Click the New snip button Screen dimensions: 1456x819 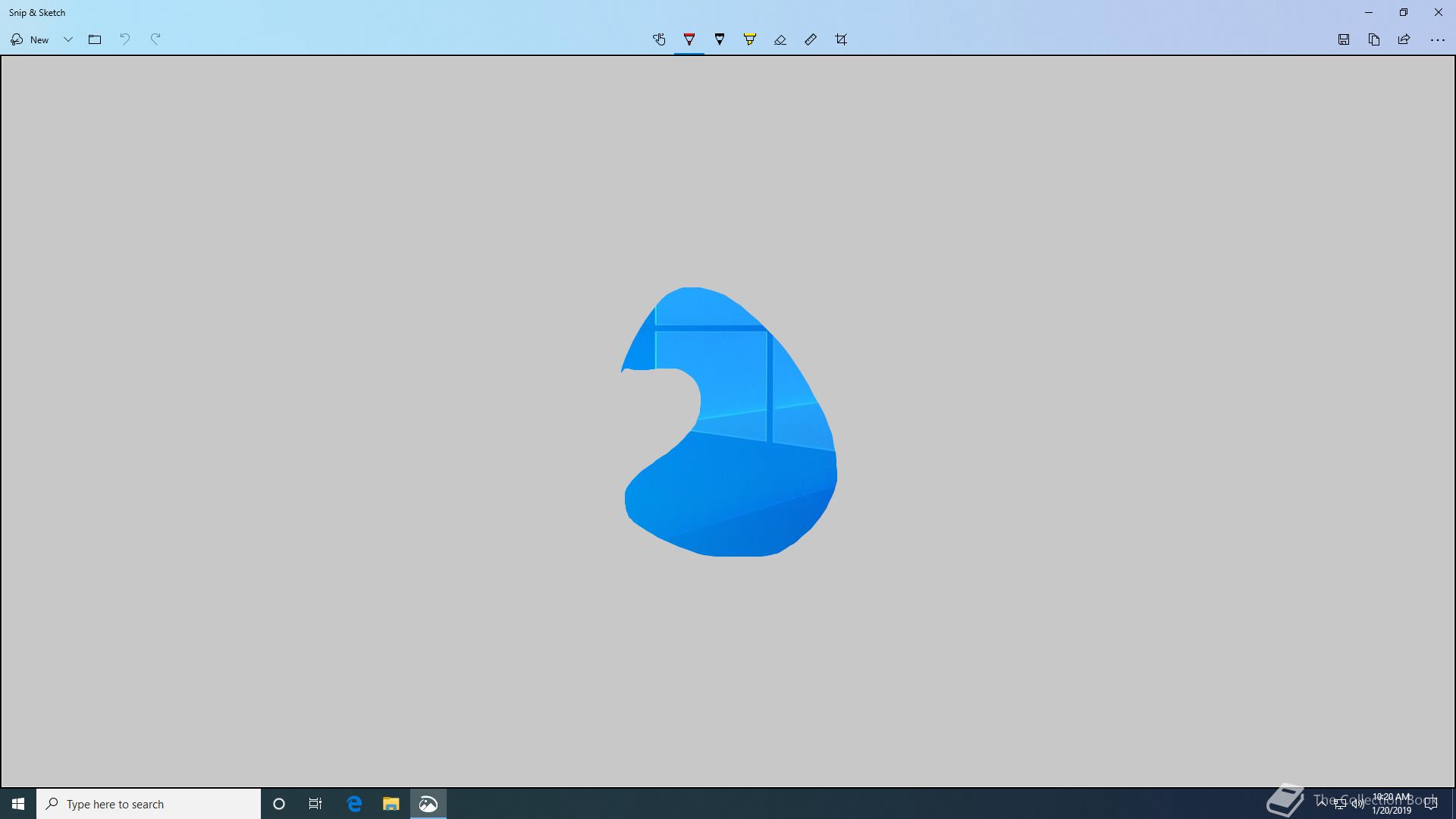tap(30, 39)
